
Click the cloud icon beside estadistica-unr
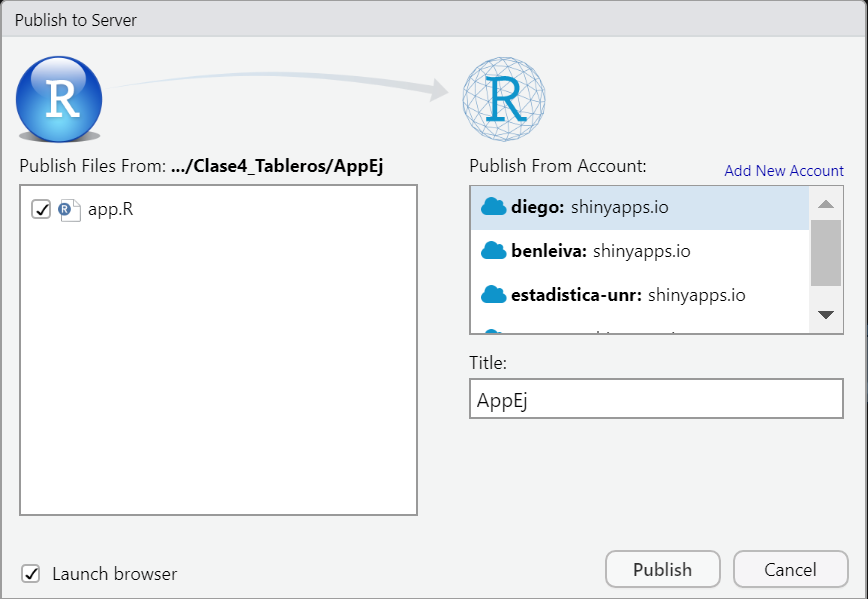pos(494,295)
